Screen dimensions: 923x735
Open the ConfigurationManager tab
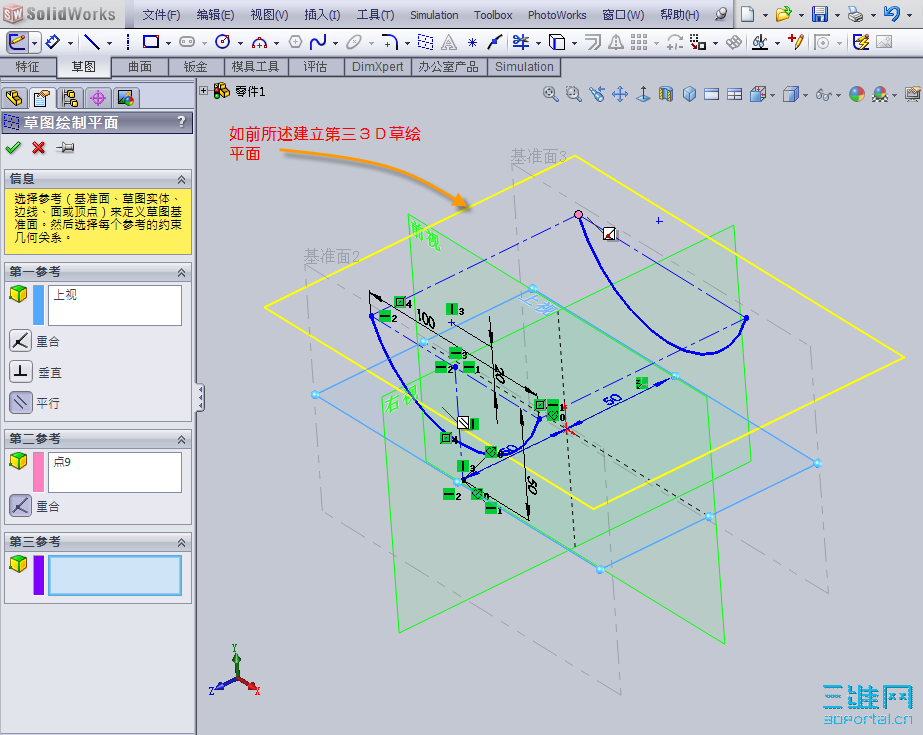click(x=70, y=98)
